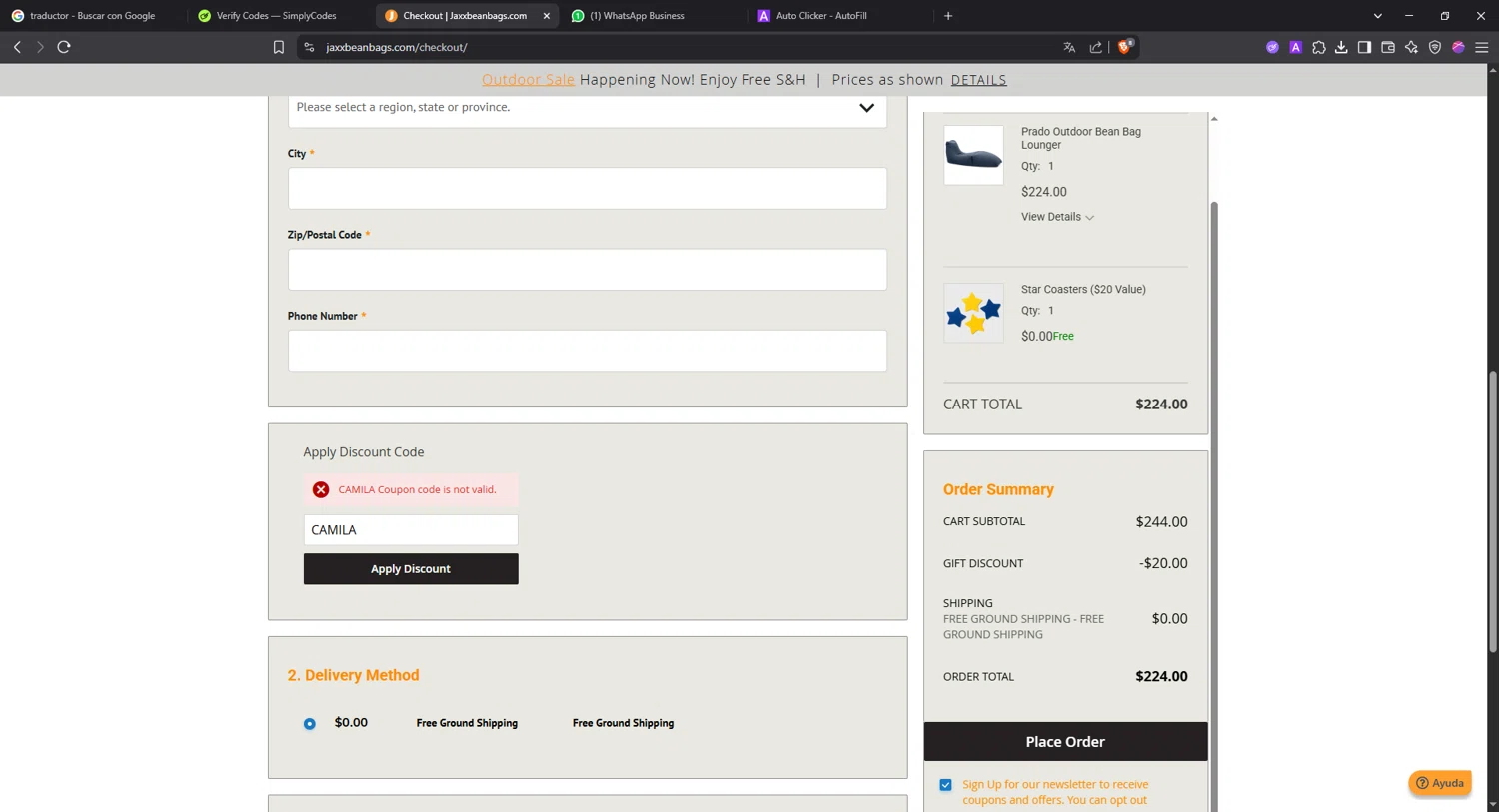1499x812 pixels.
Task: Go forward in browser history
Action: coord(40,47)
